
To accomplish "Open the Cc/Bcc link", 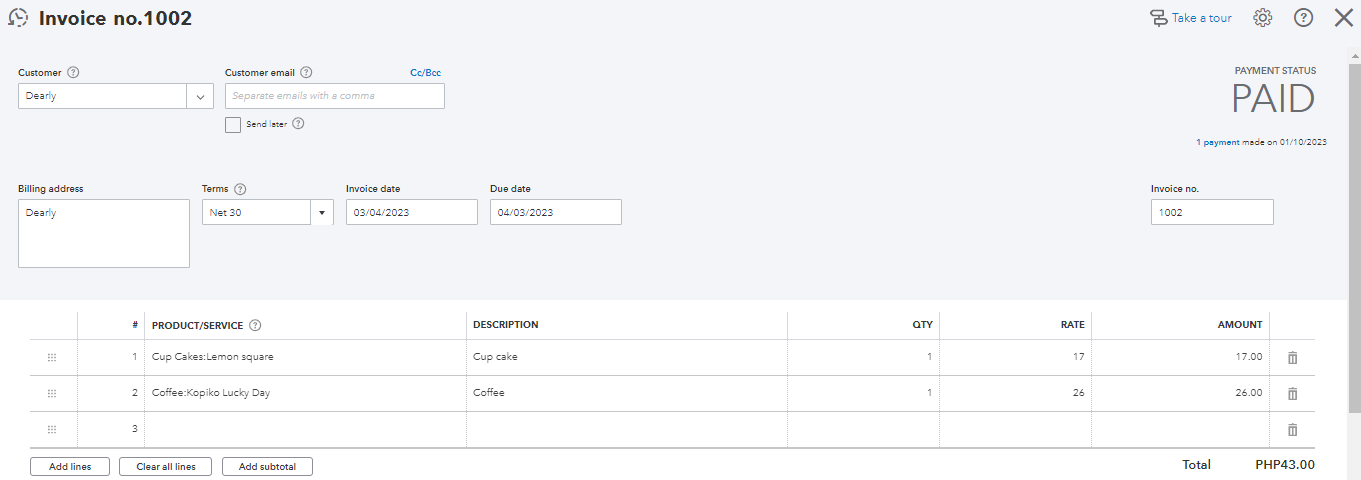I will [x=425, y=73].
